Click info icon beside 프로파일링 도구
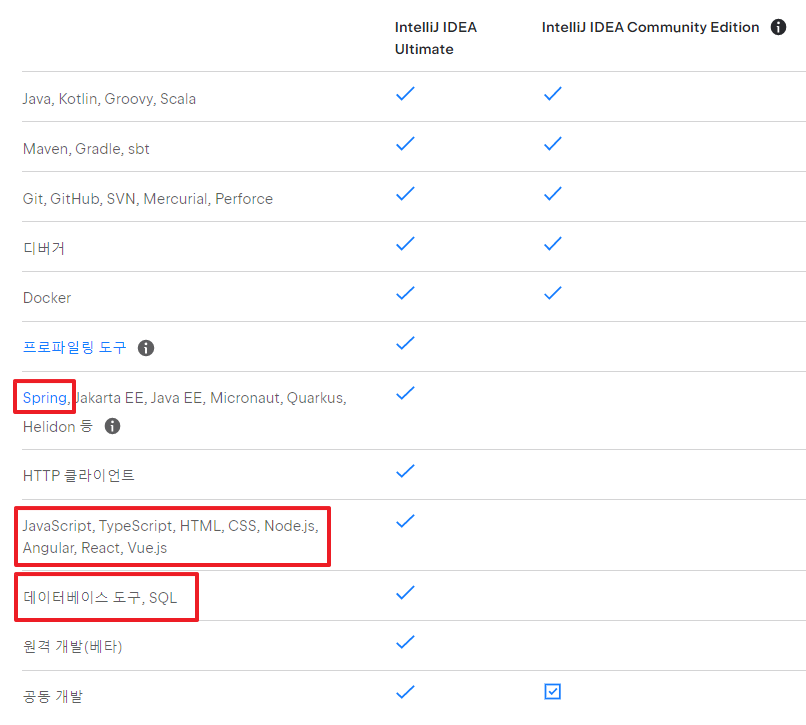This screenshot has width=806, height=725. click(x=146, y=348)
